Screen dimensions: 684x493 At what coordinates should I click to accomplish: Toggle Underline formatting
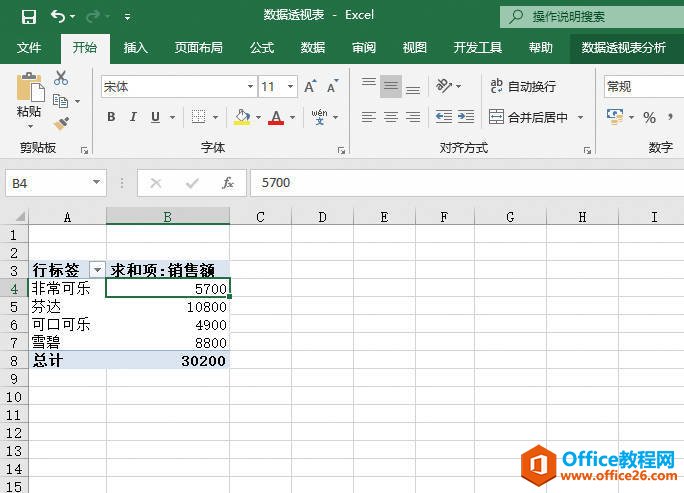click(x=155, y=117)
